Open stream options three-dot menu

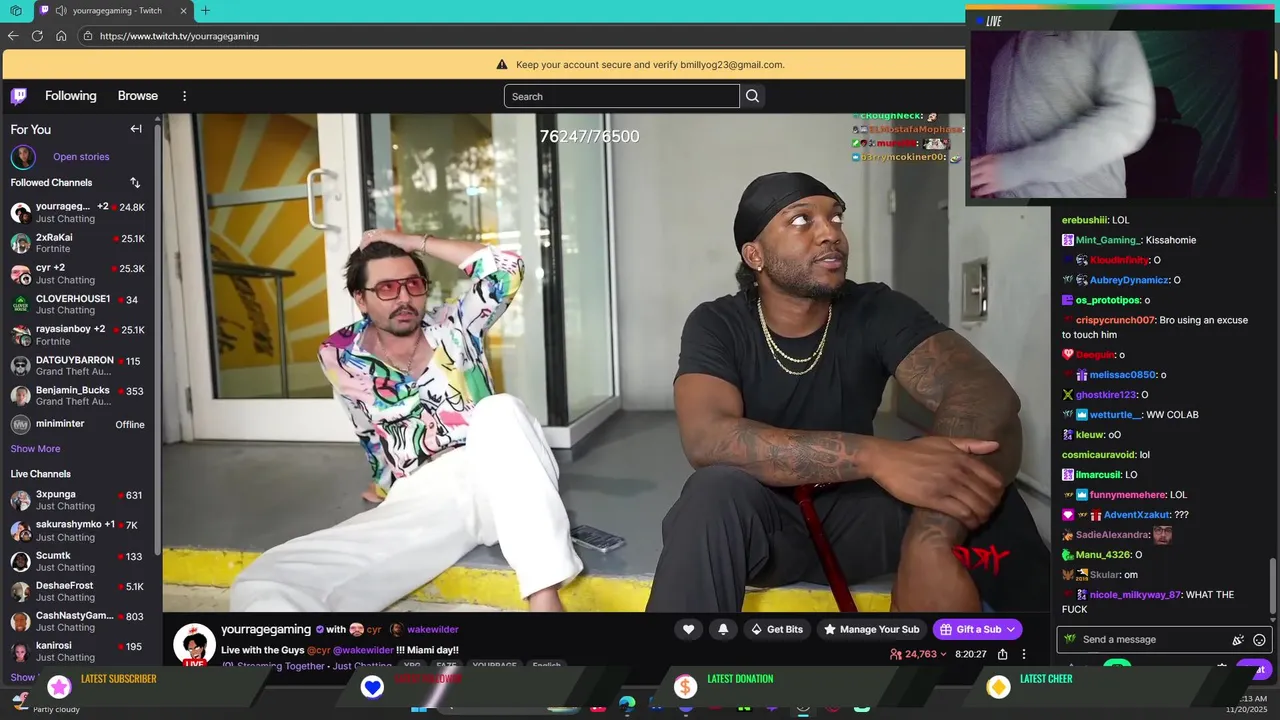[x=1024, y=654]
